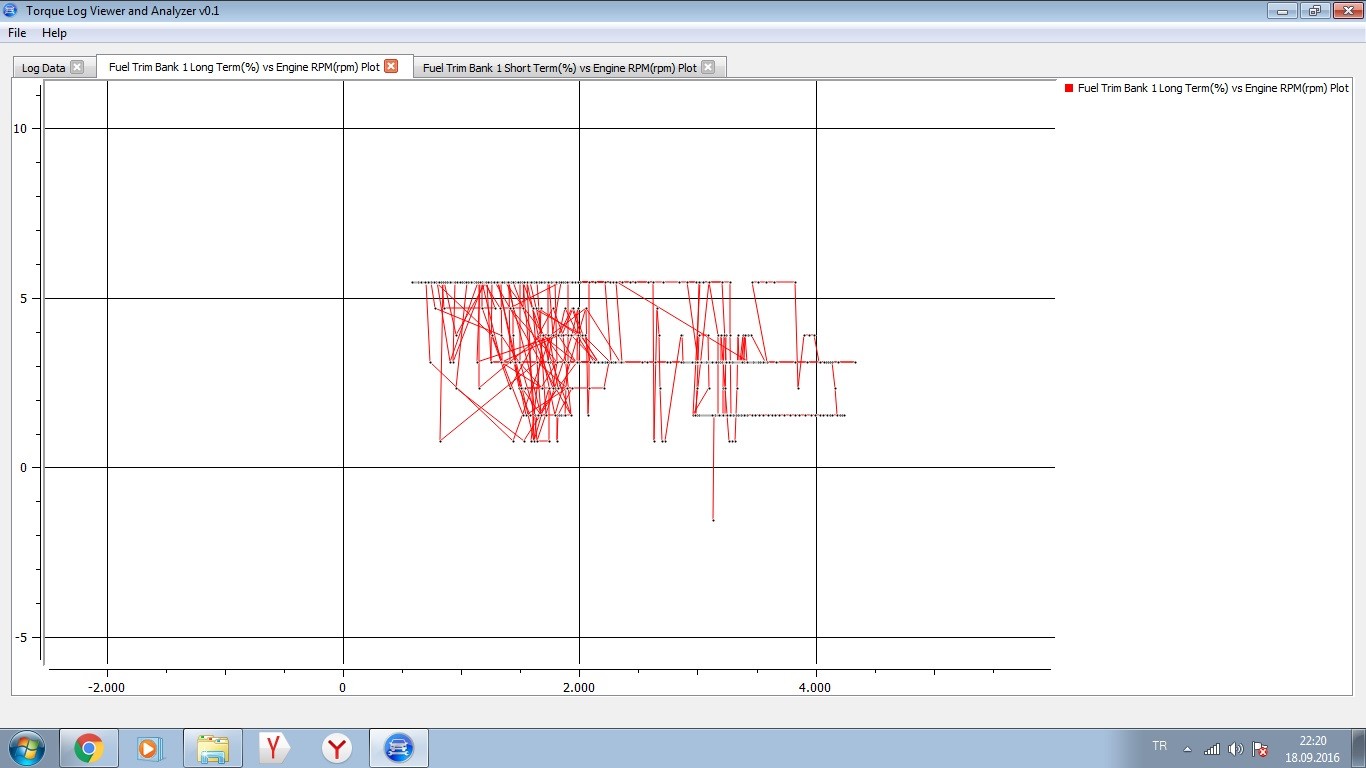Expand the hidden system tray icons
The image size is (1366, 768).
coord(1187,749)
